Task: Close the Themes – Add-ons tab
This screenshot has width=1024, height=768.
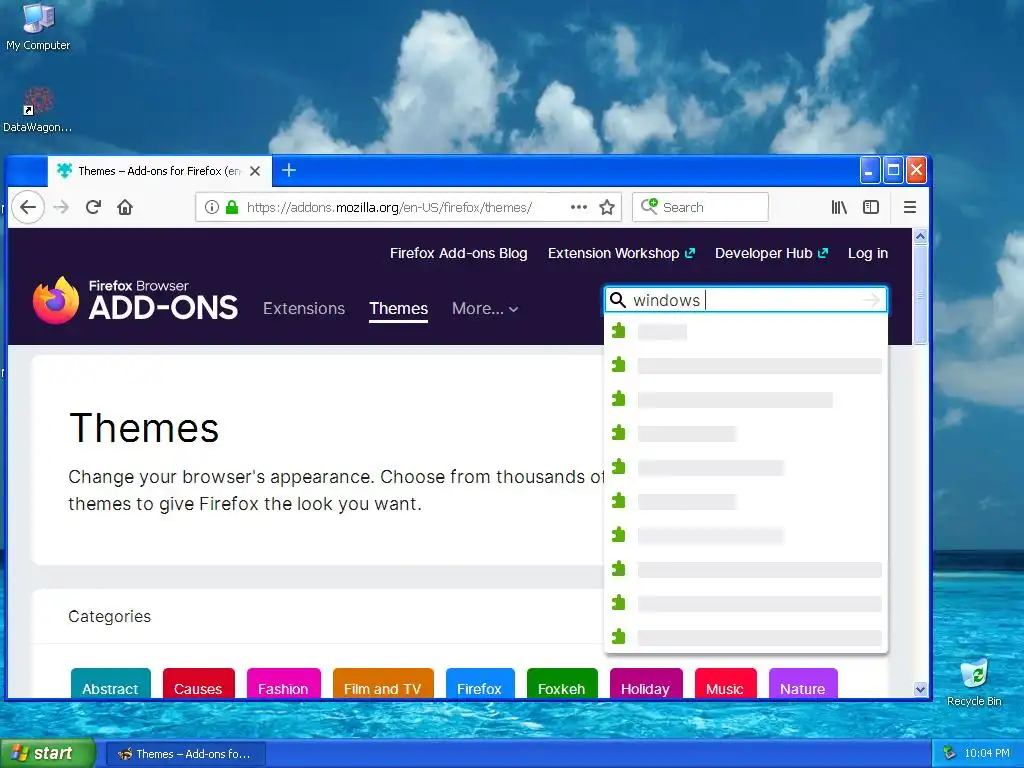Action: [x=255, y=170]
